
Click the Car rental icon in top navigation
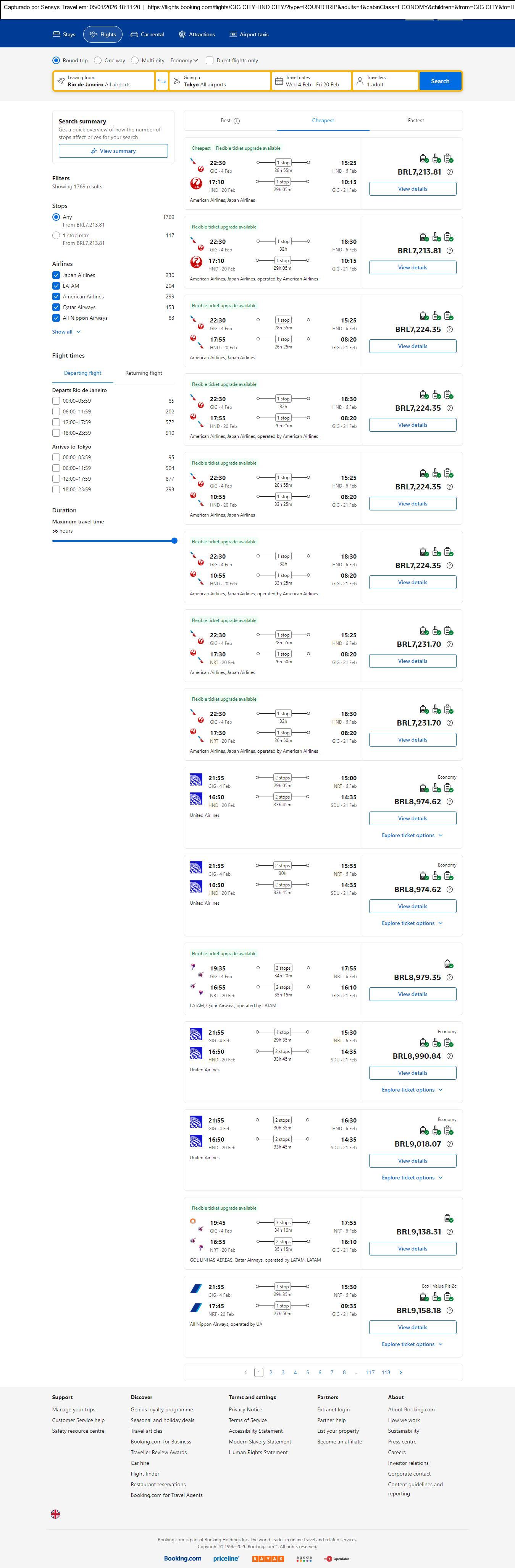[134, 35]
